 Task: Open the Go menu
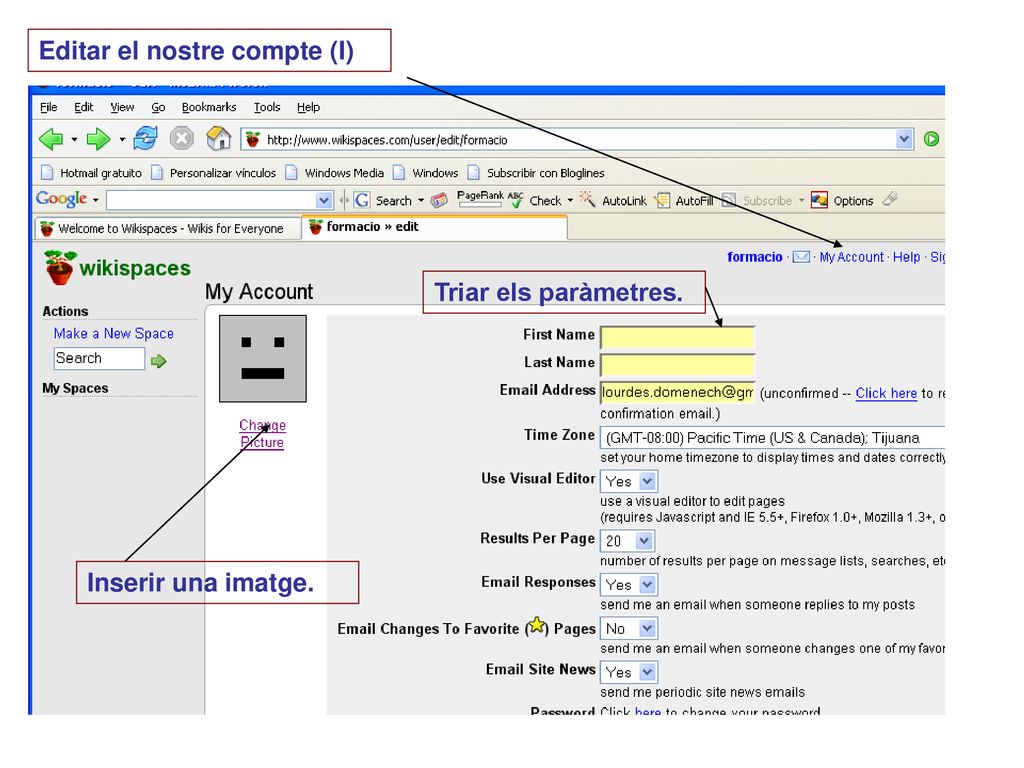pyautogui.click(x=158, y=107)
